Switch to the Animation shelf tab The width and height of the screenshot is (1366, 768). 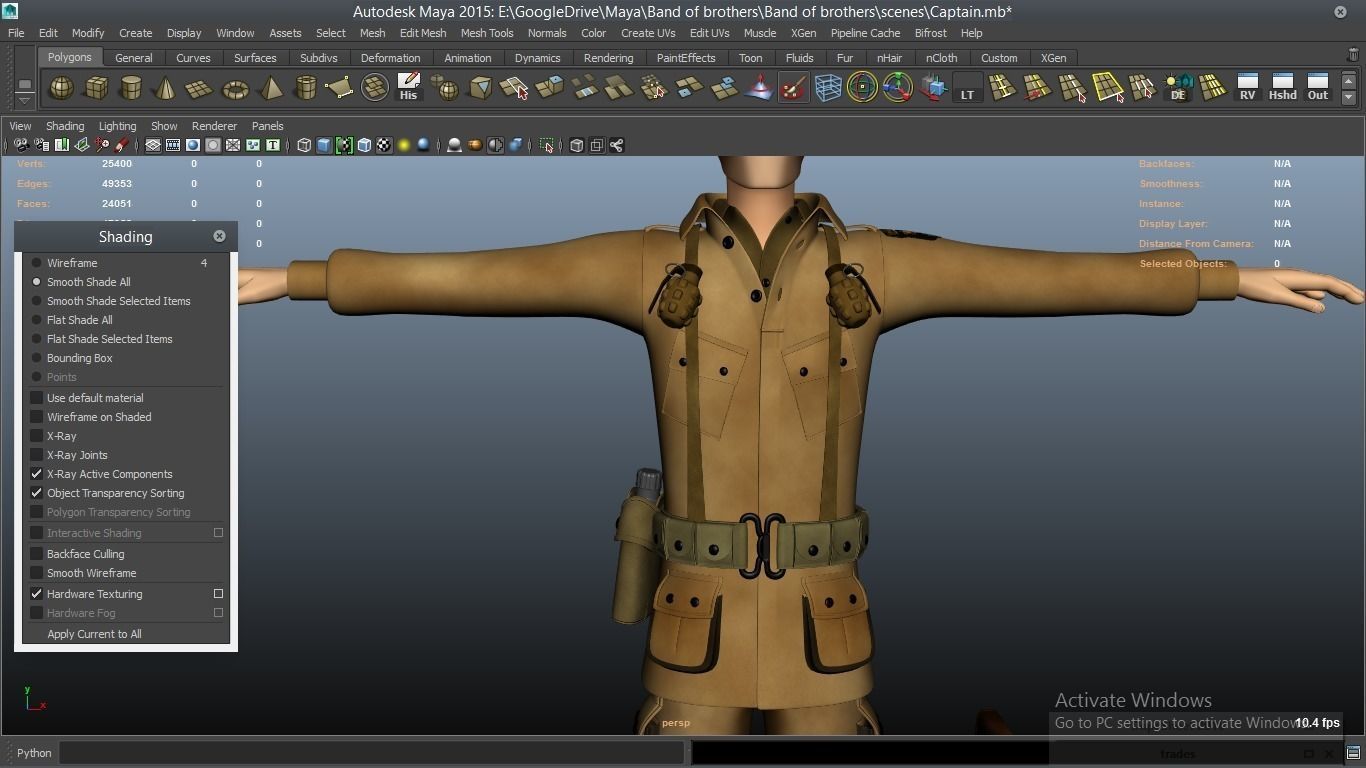(467, 58)
